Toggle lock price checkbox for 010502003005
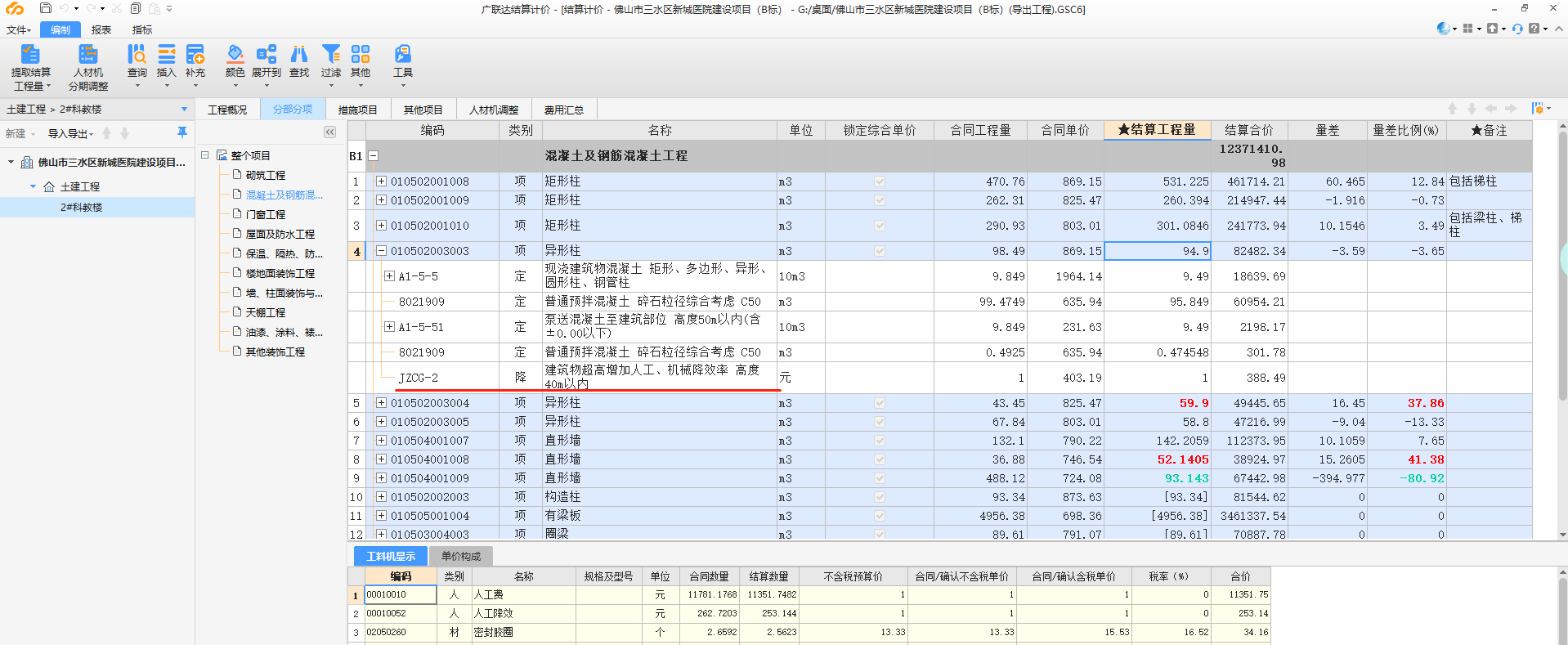1568x645 pixels. click(x=880, y=422)
